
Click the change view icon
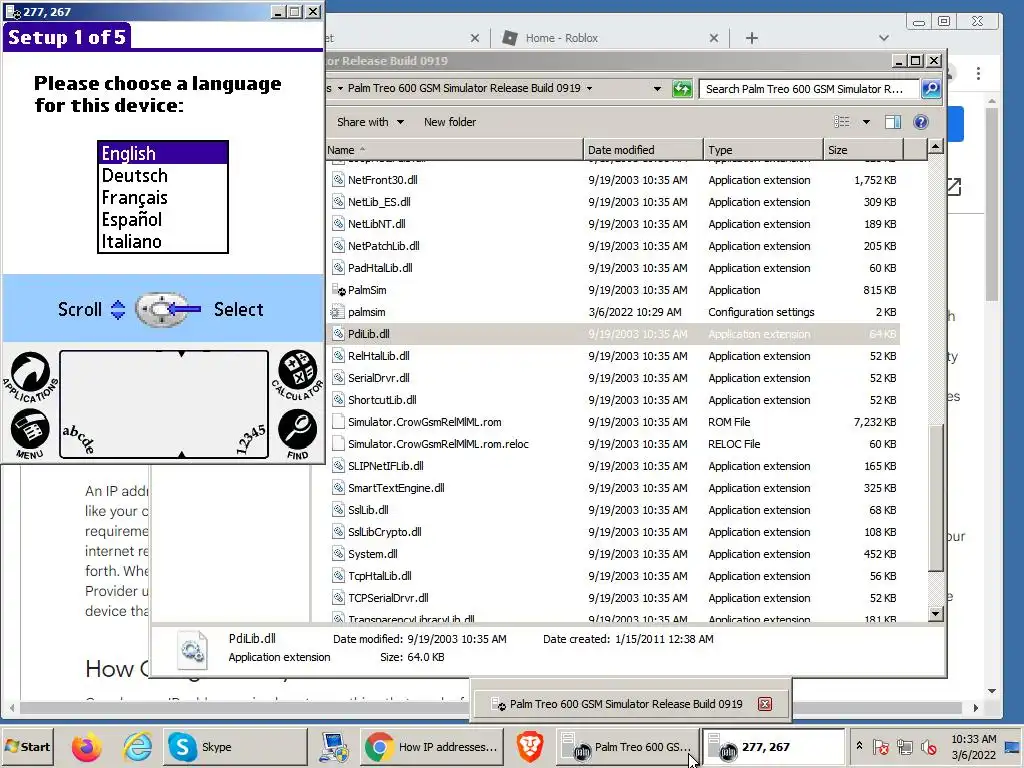(x=842, y=122)
